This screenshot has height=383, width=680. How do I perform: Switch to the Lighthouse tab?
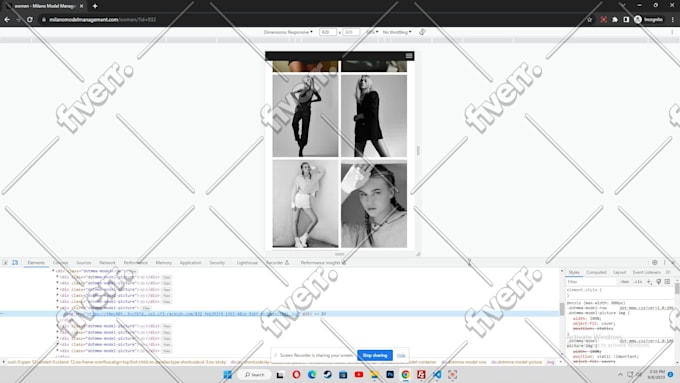coord(247,262)
